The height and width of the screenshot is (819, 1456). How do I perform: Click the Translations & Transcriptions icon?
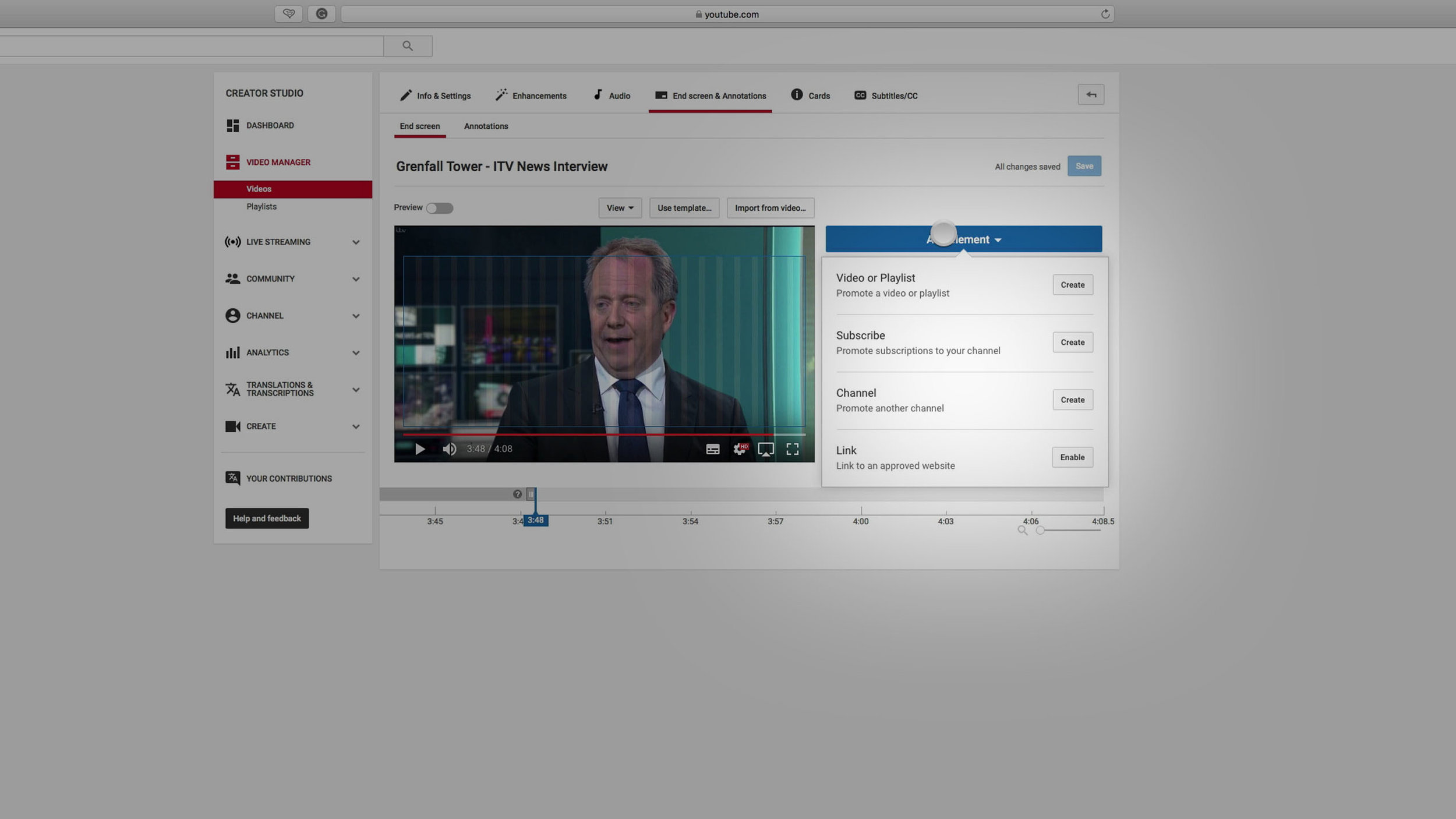tap(232, 389)
